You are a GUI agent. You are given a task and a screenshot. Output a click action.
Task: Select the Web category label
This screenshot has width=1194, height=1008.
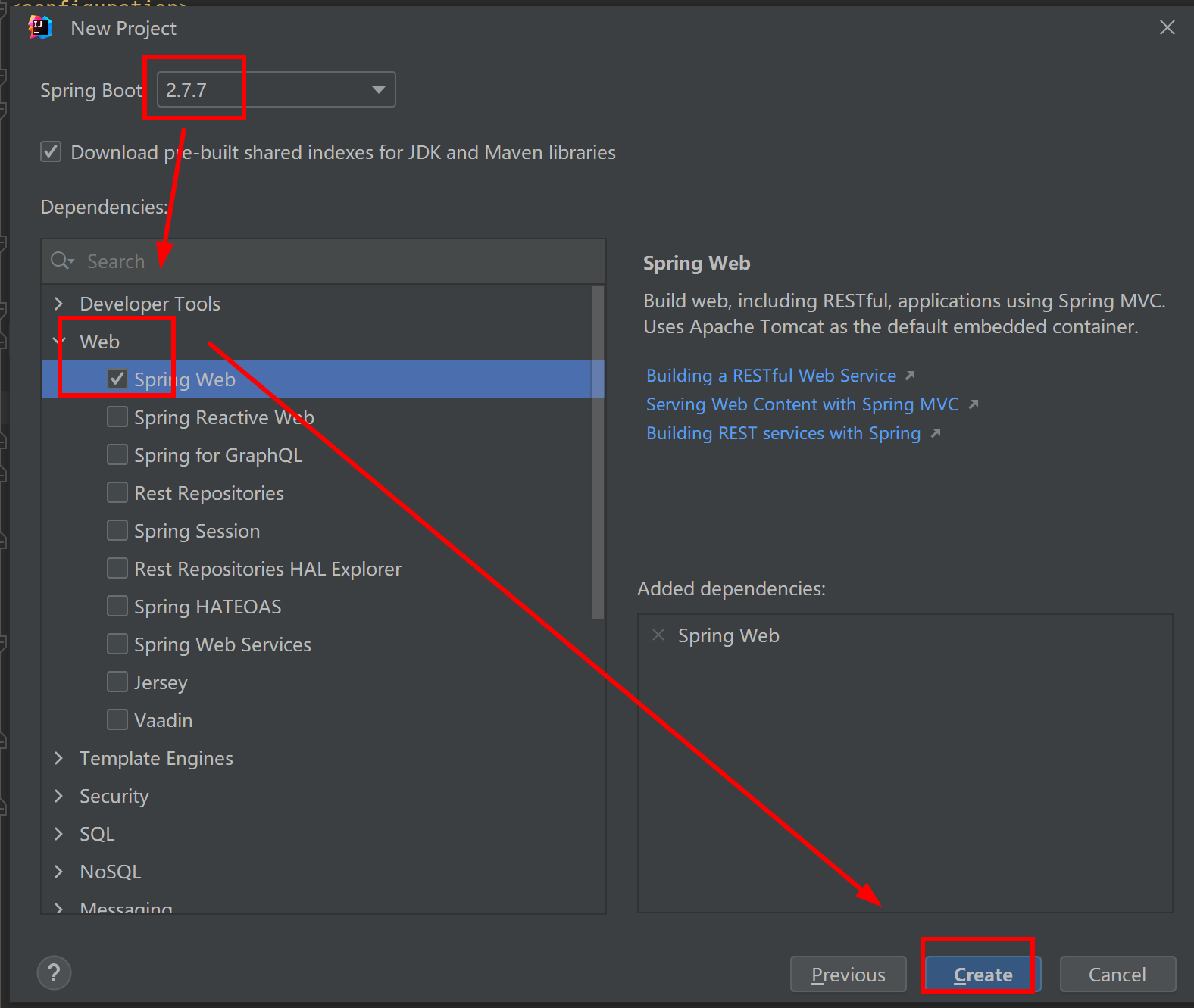pyautogui.click(x=100, y=342)
